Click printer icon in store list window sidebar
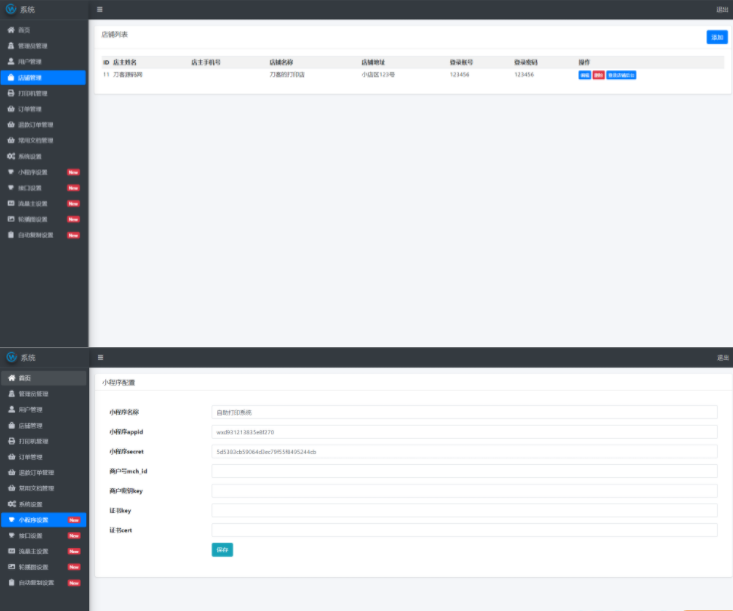The width and height of the screenshot is (733, 611). (x=11, y=93)
